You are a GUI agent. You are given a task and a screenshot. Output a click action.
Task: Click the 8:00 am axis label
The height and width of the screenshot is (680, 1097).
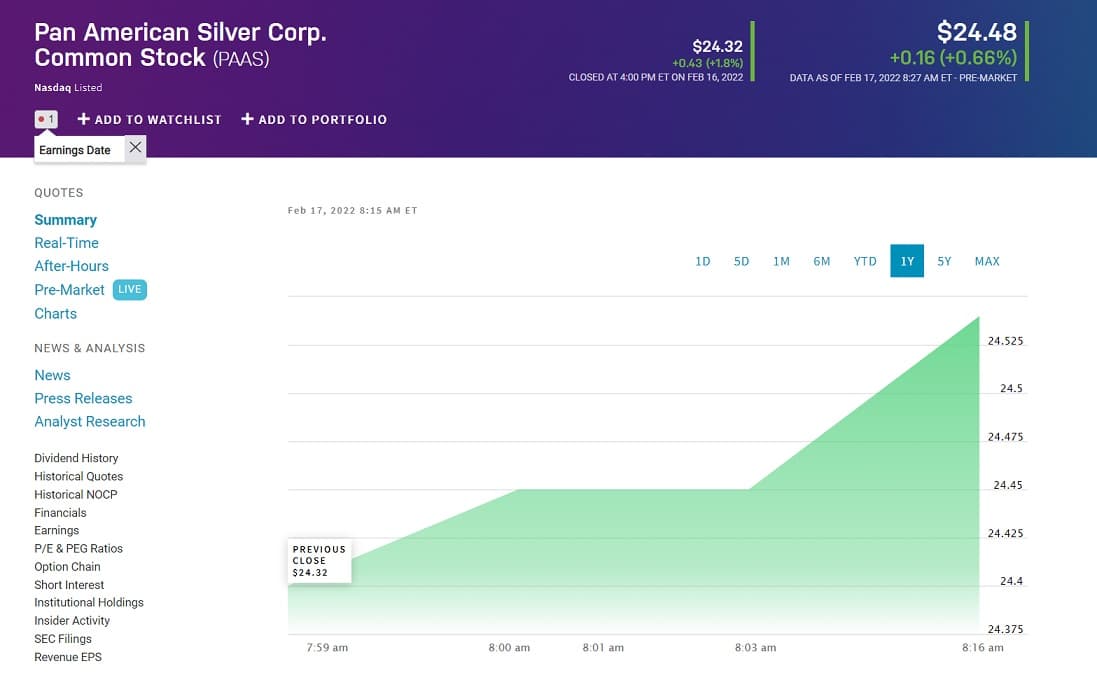(x=509, y=648)
